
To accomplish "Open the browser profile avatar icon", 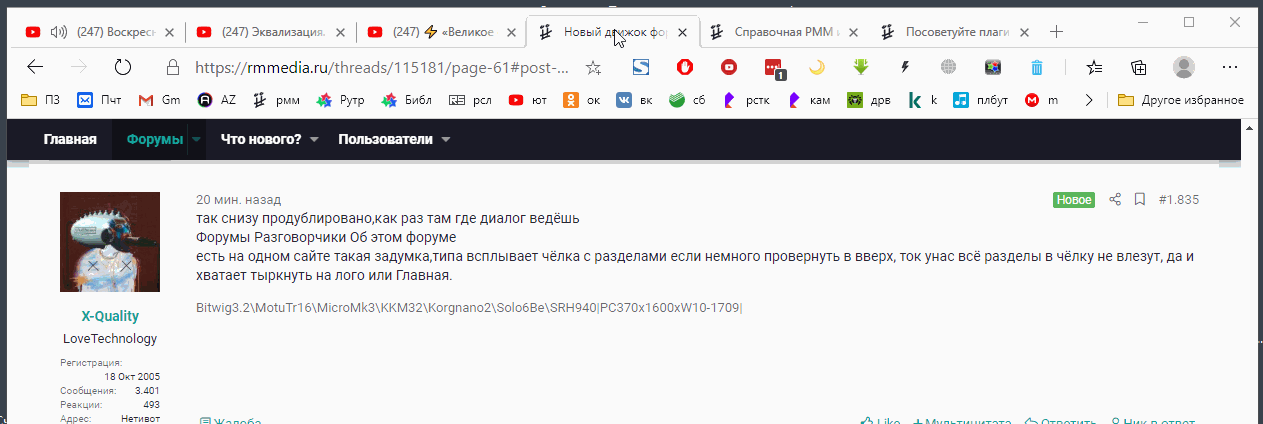I will pos(1183,68).
